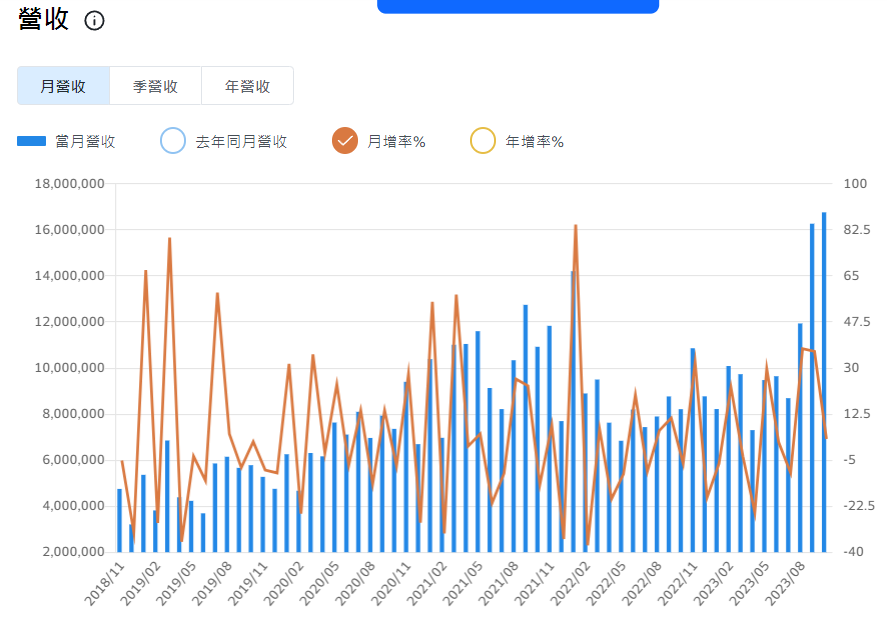887x620 pixels.
Task: Uncheck the orange 月增率% checkbox
Action: point(345,141)
